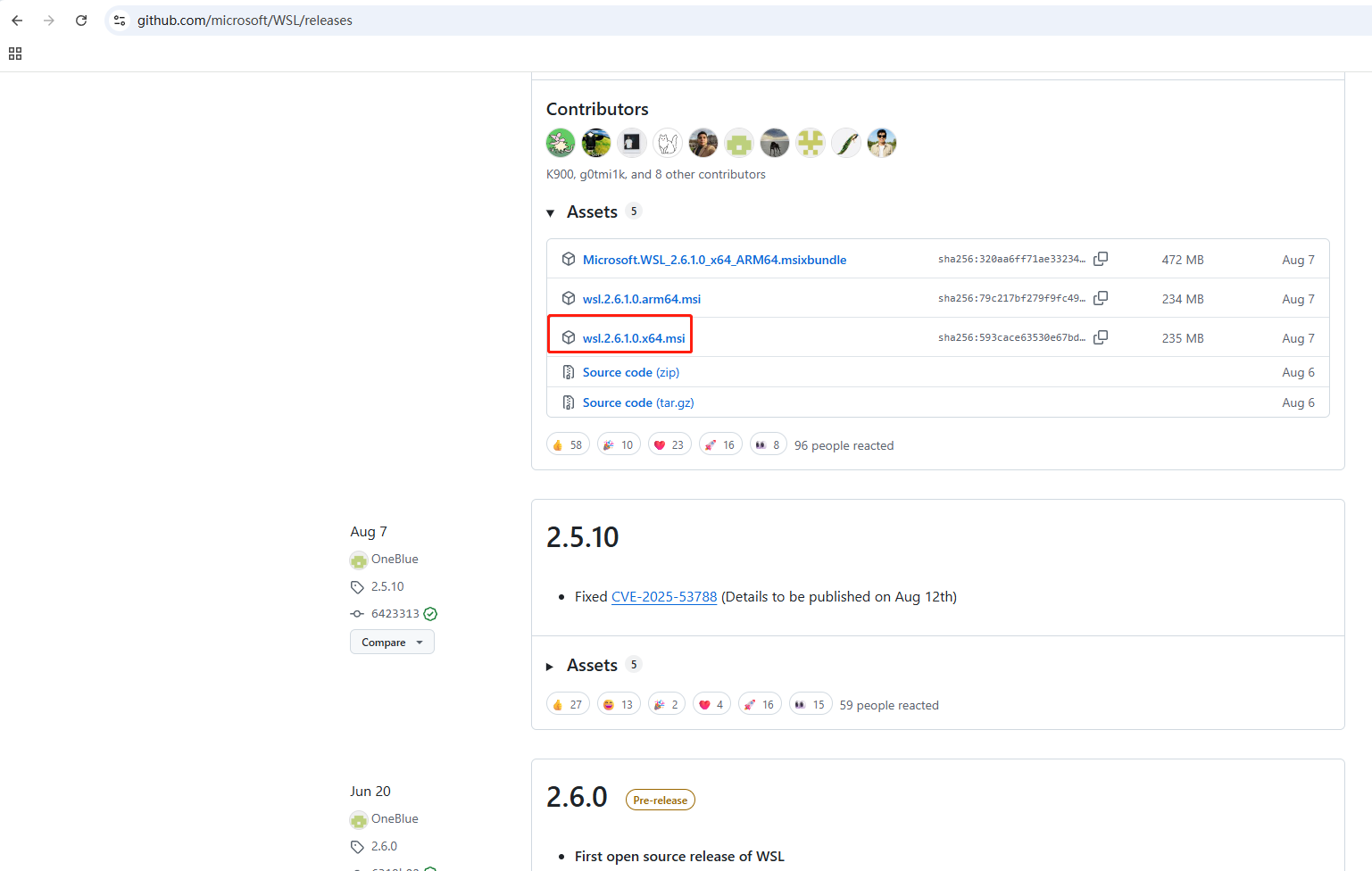Open the second contributor avatar

pos(596,143)
